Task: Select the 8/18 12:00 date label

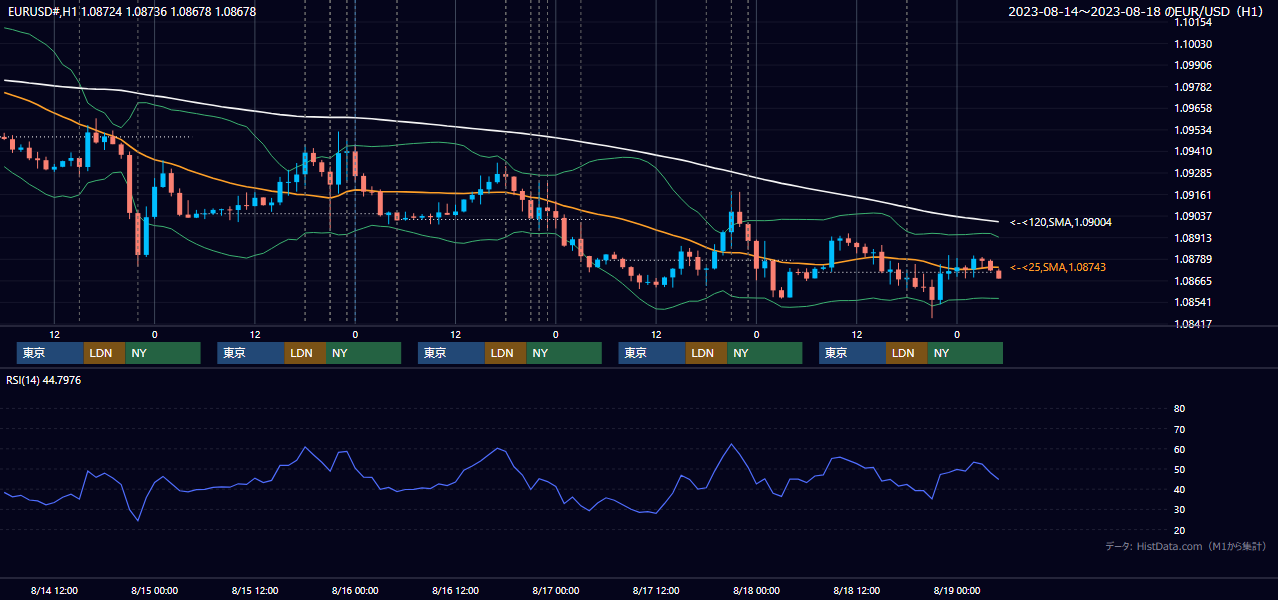Action: click(x=856, y=590)
